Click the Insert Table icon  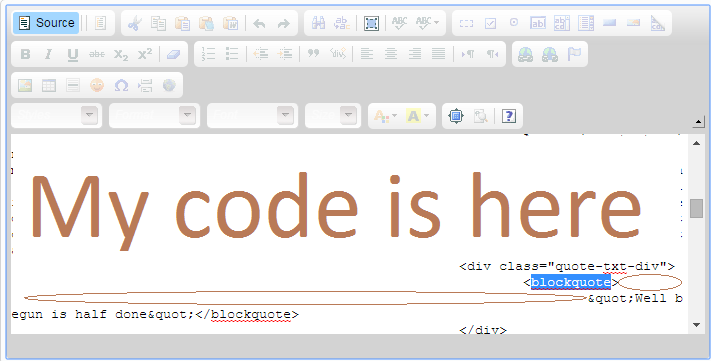(x=49, y=85)
